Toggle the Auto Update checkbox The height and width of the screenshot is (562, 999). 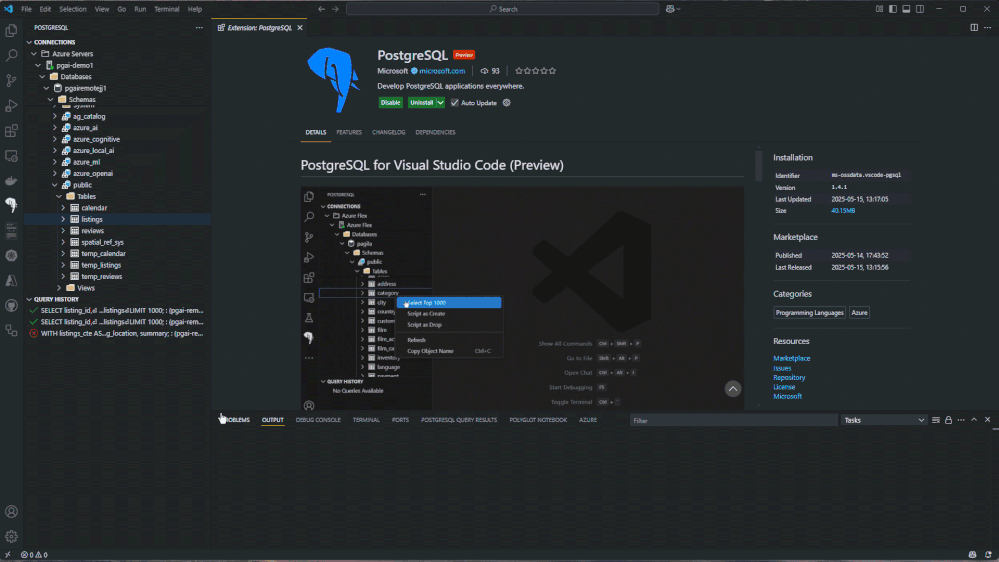coord(454,103)
